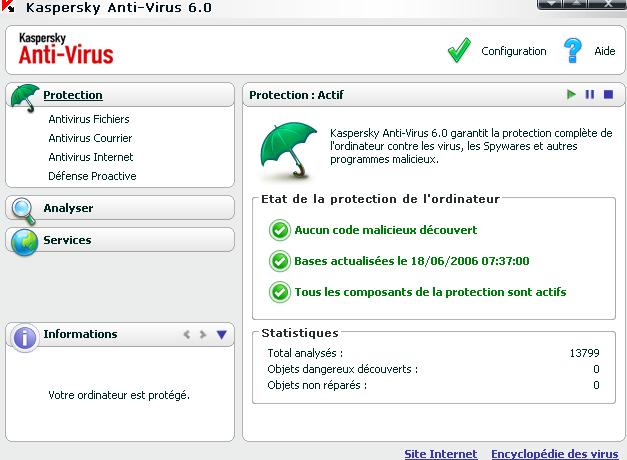
Task: Click 'Votre ordinateur est protégé.' message
Action: [119, 395]
